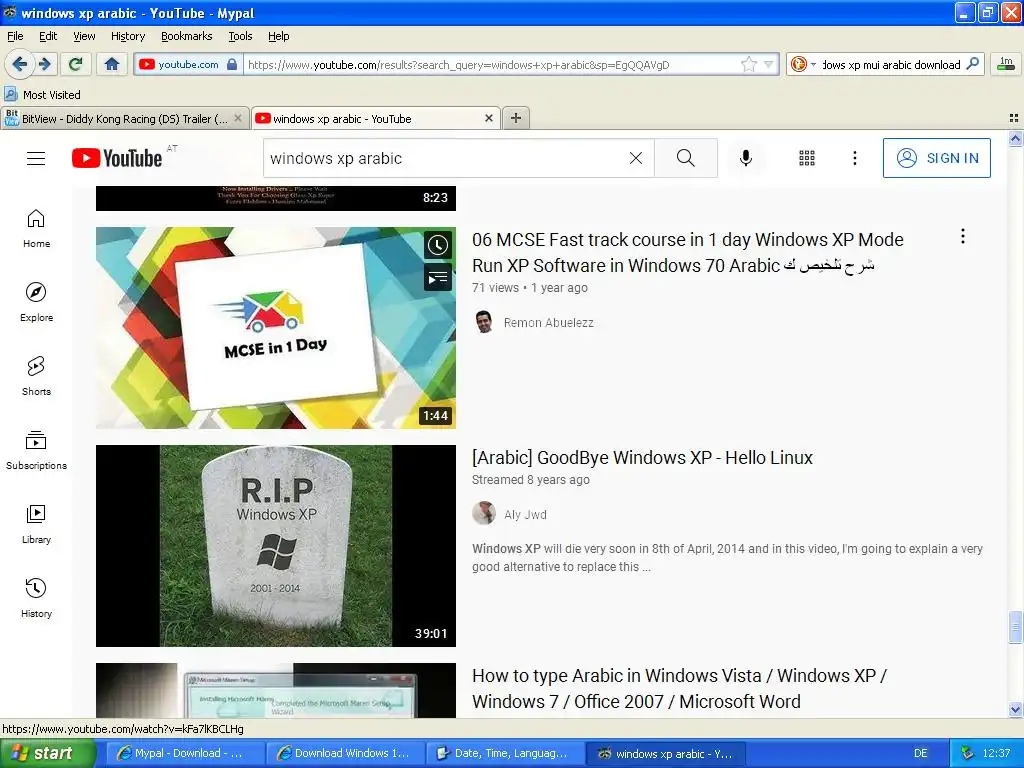This screenshot has height=768, width=1024.
Task: Open GoodBye Windows XP - Hello Linux title
Action: tap(642, 458)
